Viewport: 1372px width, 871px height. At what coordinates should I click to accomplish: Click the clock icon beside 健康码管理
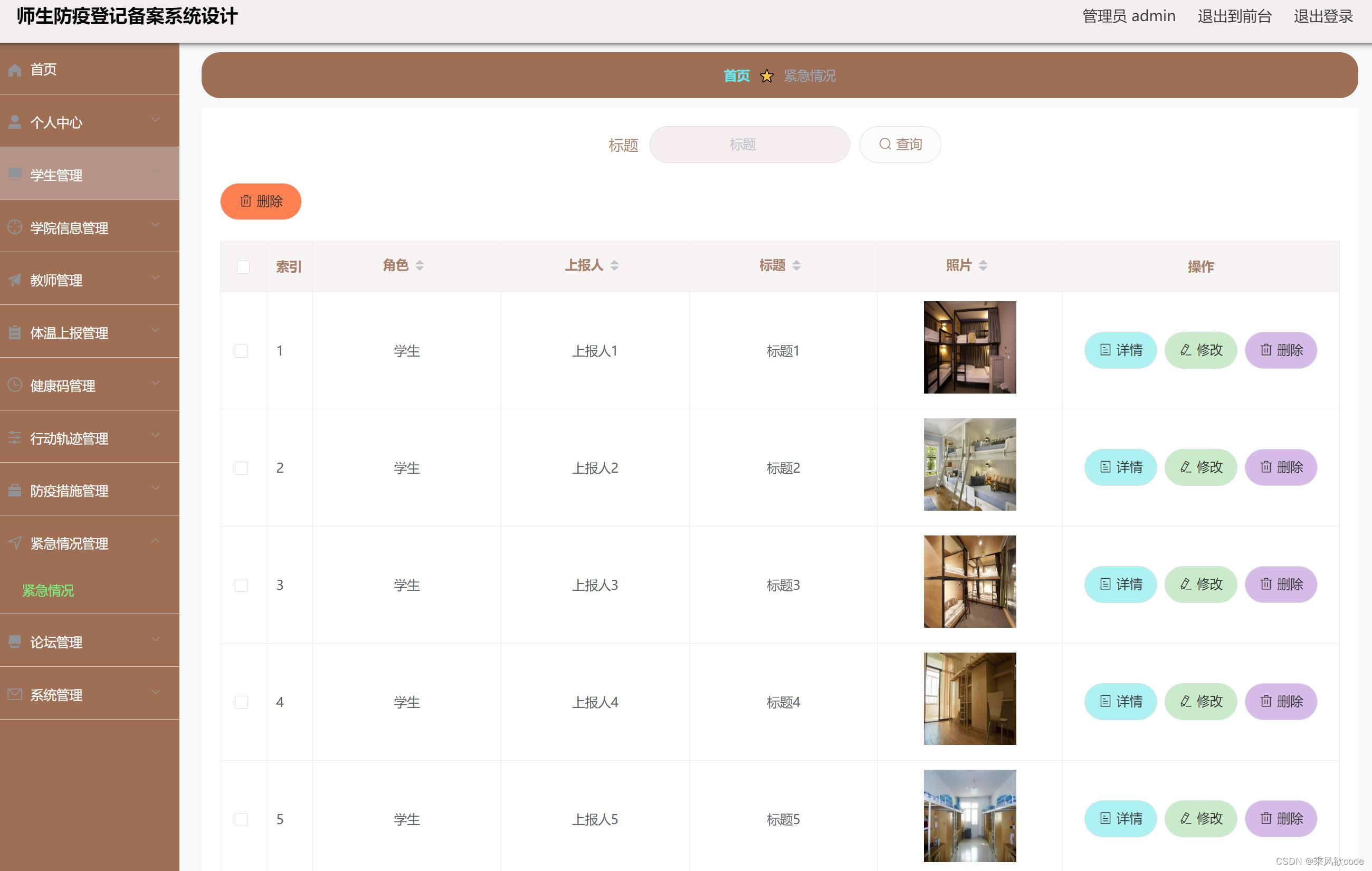(x=15, y=385)
